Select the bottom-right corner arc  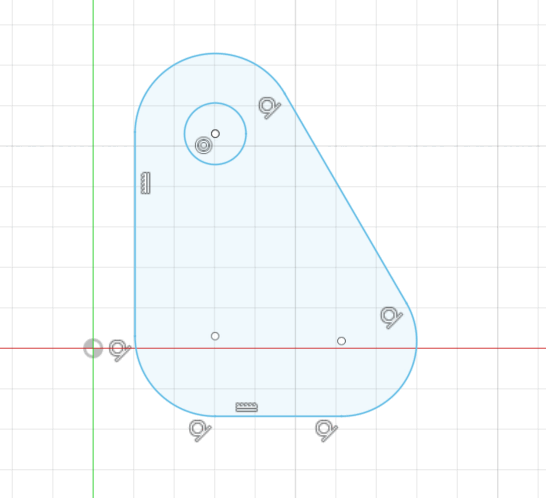(395, 395)
